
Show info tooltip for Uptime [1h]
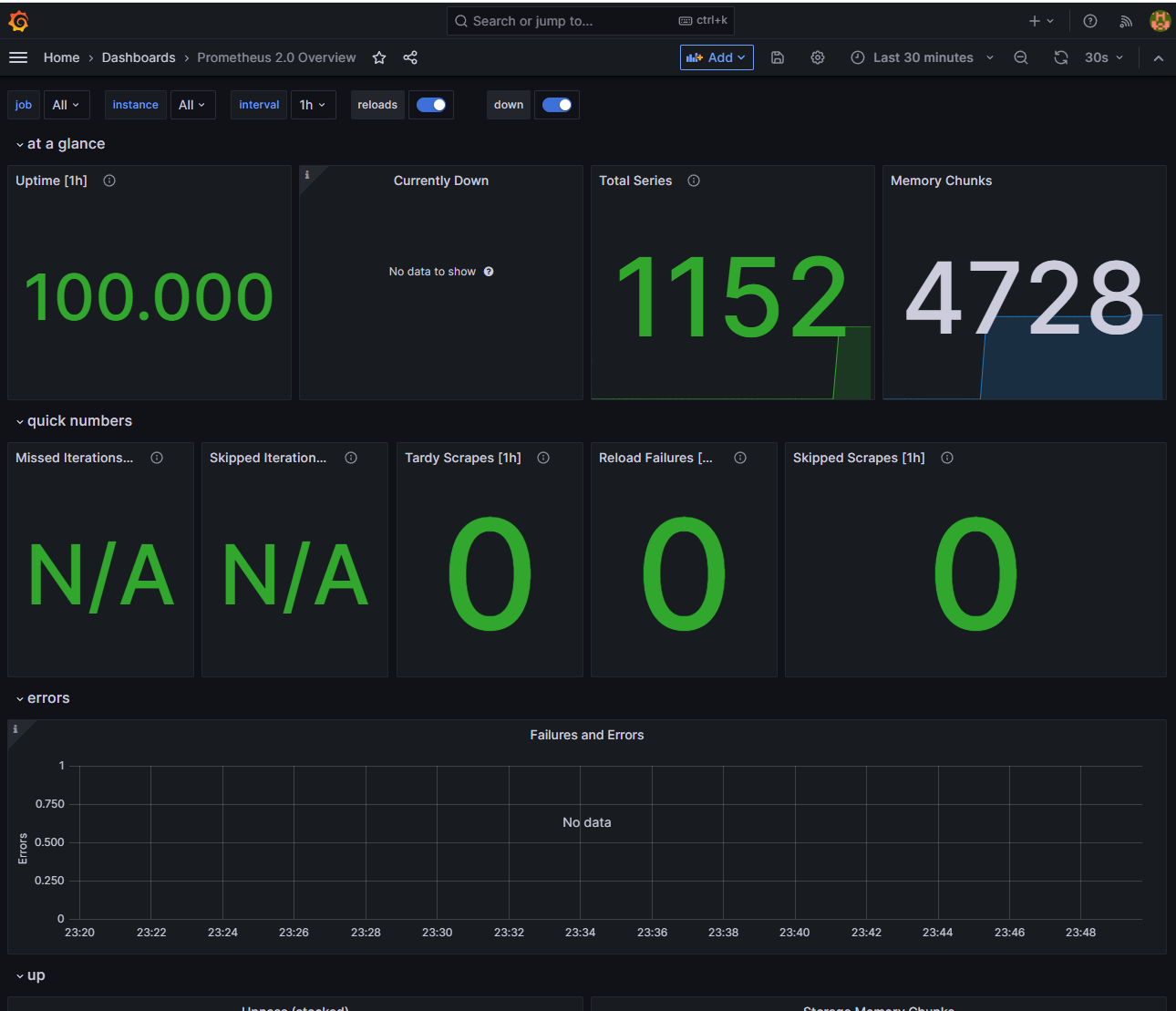click(109, 181)
